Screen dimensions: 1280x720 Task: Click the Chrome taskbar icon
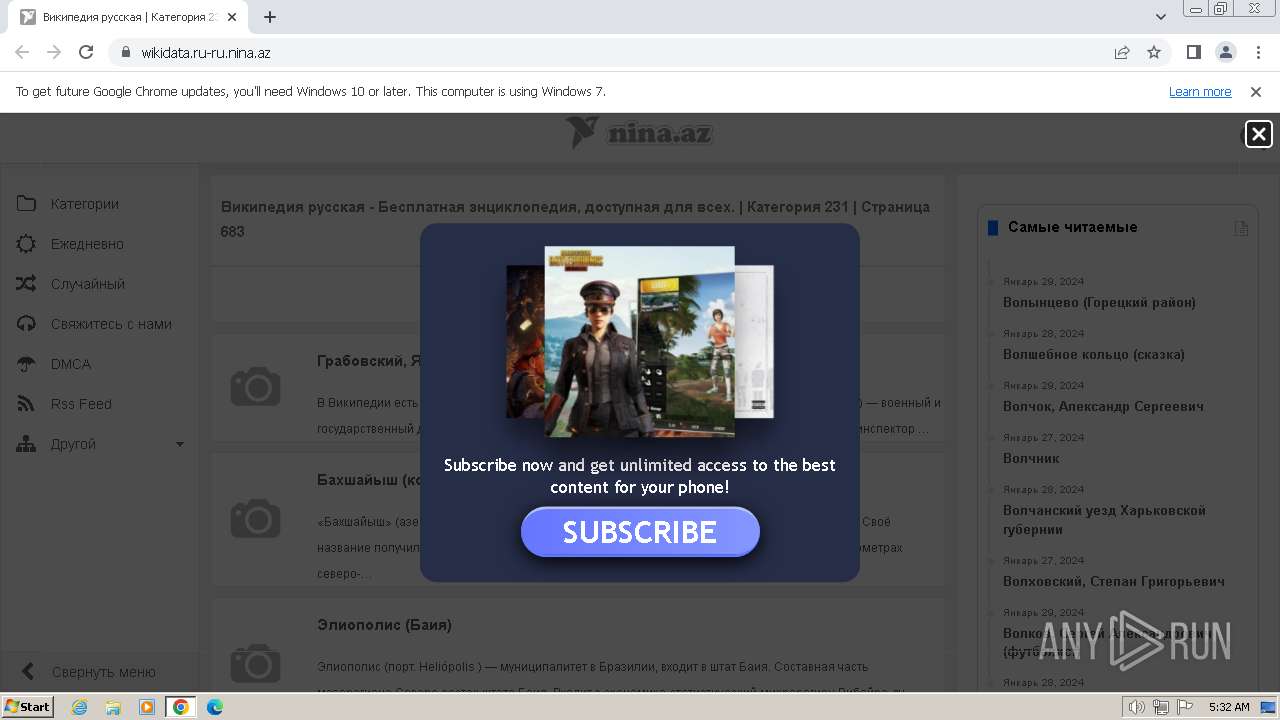click(180, 707)
